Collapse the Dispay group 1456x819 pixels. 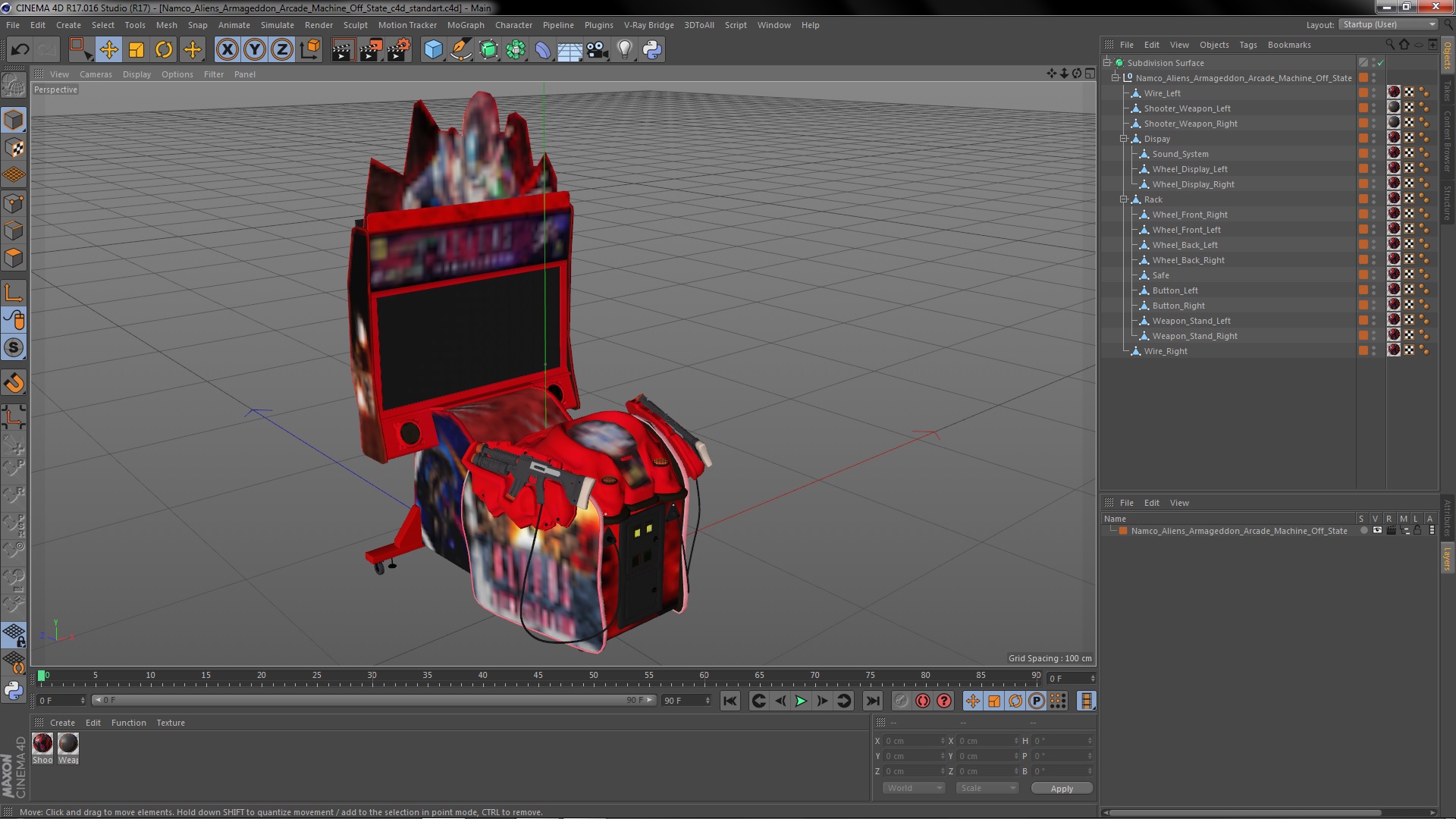point(1124,139)
